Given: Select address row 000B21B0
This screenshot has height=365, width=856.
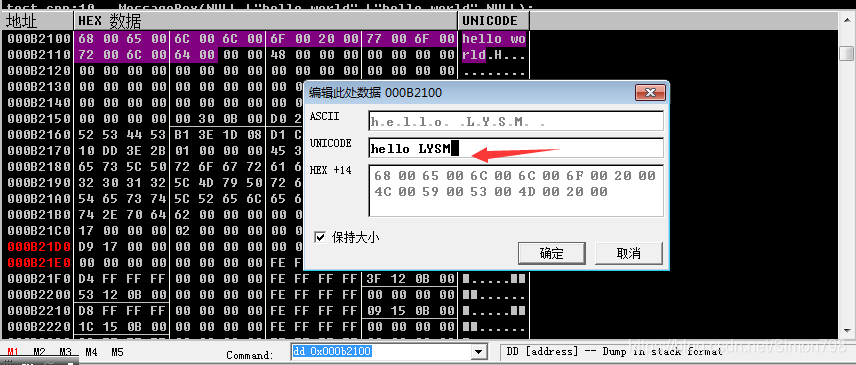Looking at the screenshot, I should 39,214.
